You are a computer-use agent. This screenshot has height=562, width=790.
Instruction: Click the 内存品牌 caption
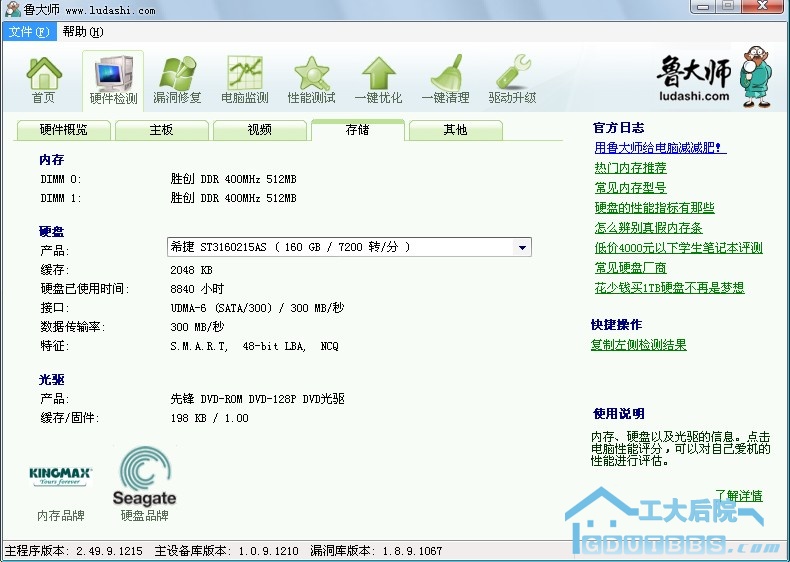[60, 516]
